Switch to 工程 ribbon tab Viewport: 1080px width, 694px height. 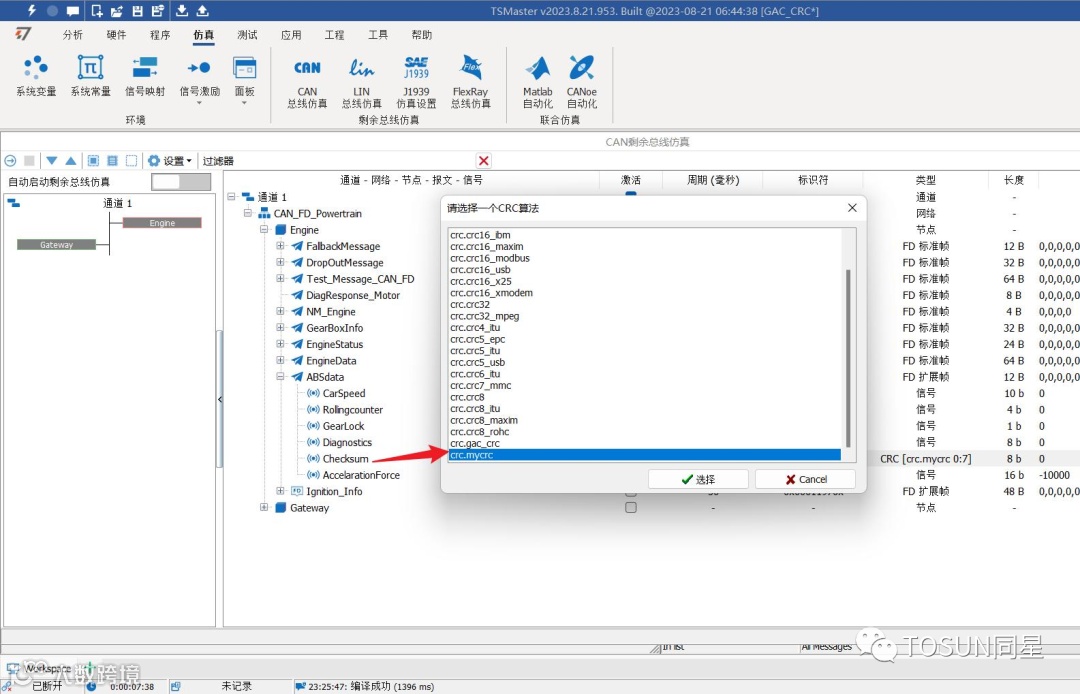[334, 34]
